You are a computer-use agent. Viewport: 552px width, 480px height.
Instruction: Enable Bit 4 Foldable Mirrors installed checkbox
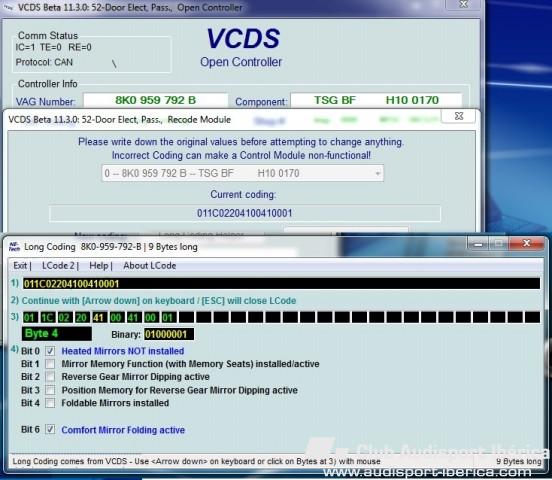point(50,403)
